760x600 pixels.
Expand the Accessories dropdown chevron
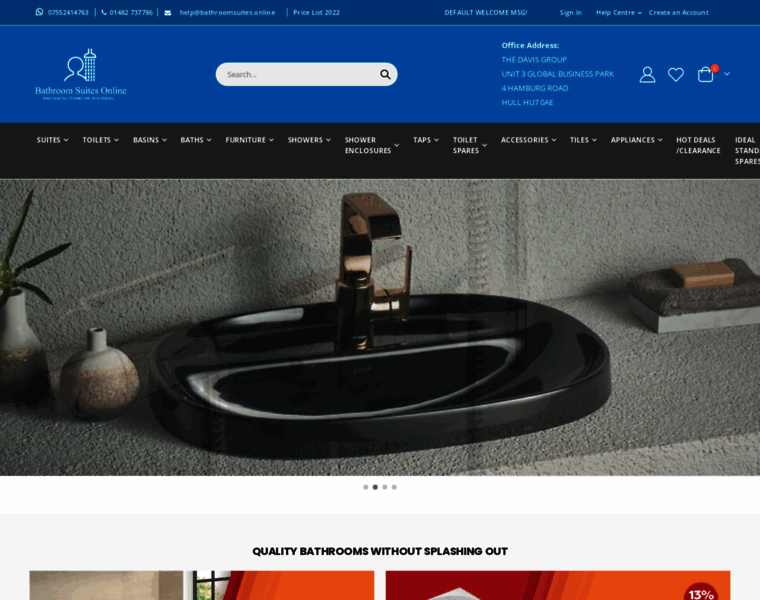point(554,140)
